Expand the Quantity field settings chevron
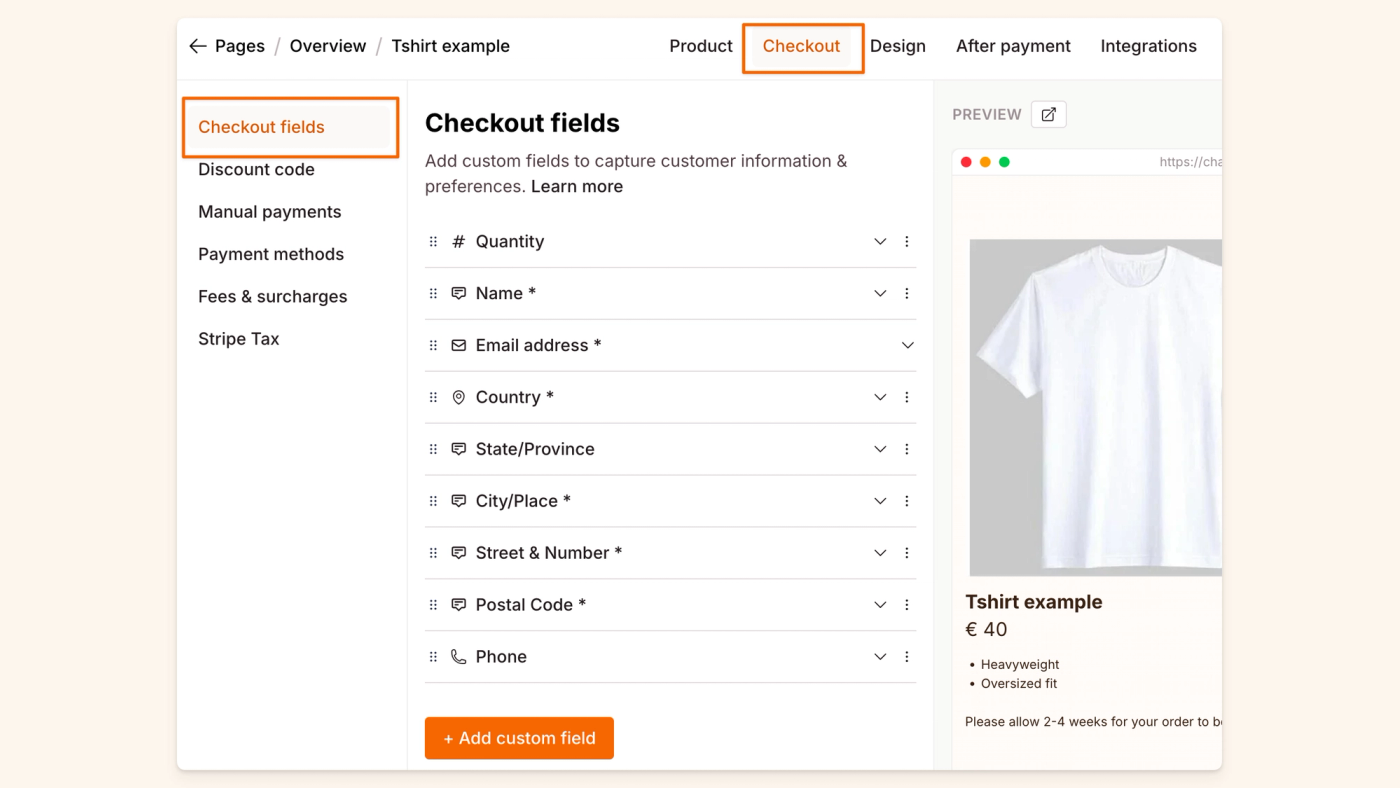The width and height of the screenshot is (1400, 788). (x=879, y=241)
